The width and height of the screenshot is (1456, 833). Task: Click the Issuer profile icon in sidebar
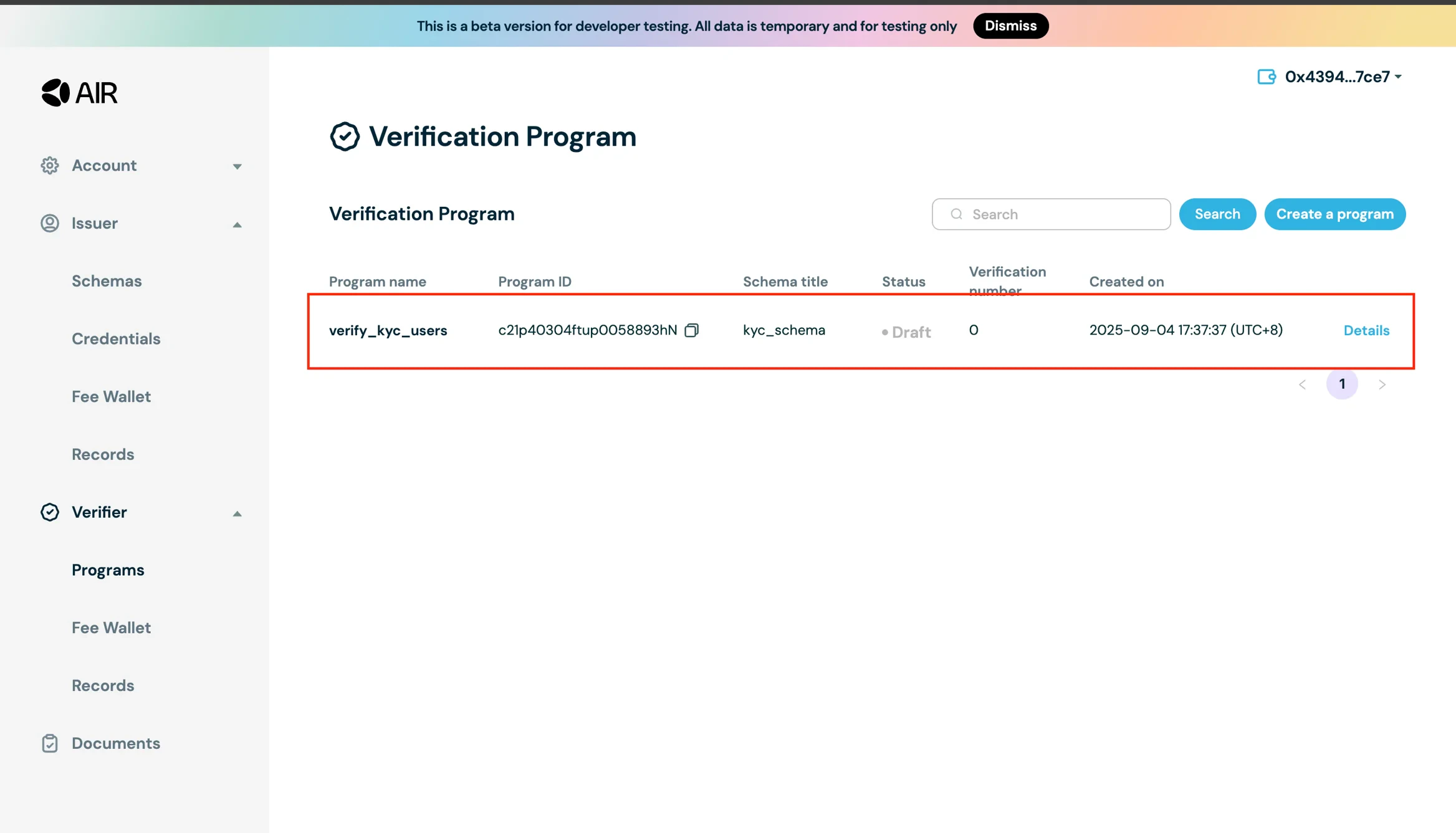tap(50, 223)
